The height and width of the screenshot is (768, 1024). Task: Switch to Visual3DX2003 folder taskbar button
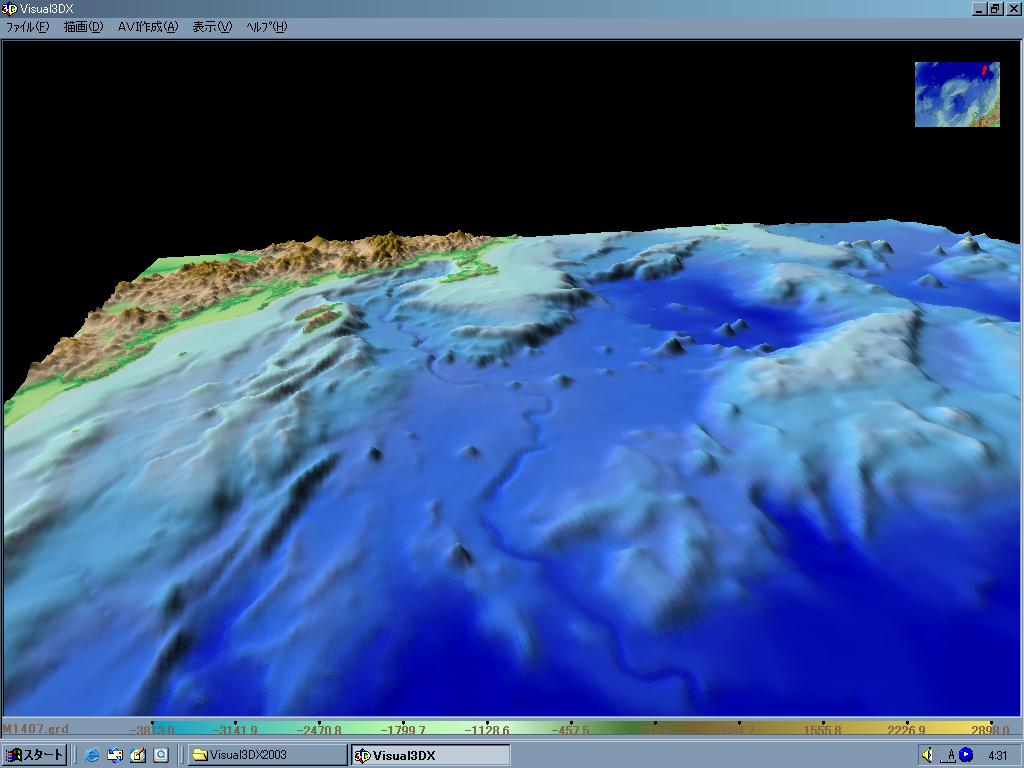tap(266, 755)
